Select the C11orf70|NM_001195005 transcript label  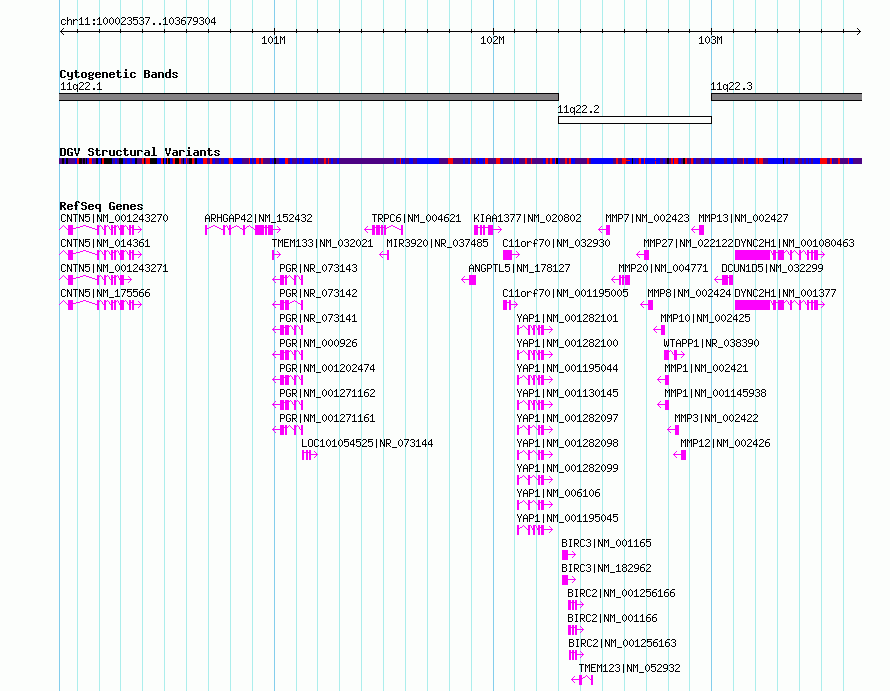click(565, 293)
